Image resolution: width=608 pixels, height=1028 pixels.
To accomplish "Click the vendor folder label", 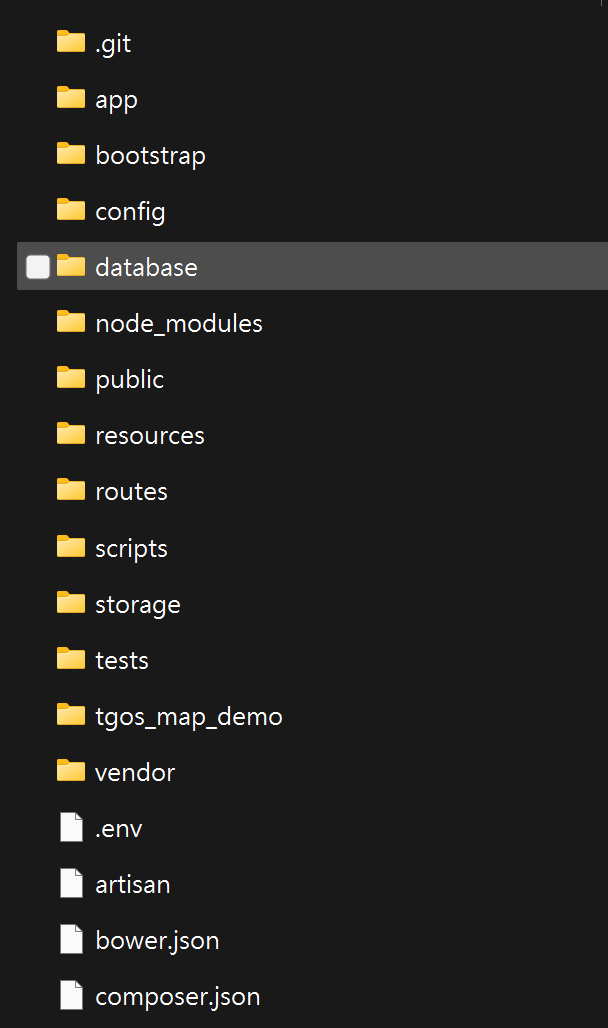I will click(135, 772).
